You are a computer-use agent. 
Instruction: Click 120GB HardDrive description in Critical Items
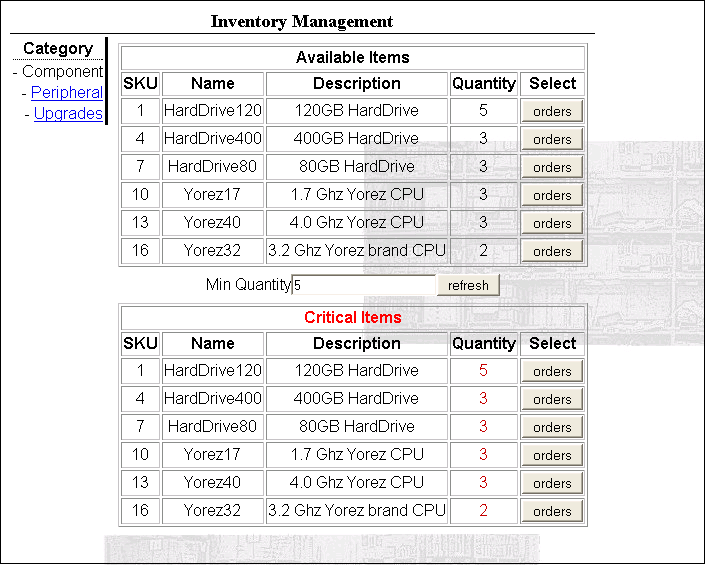[x=357, y=371]
